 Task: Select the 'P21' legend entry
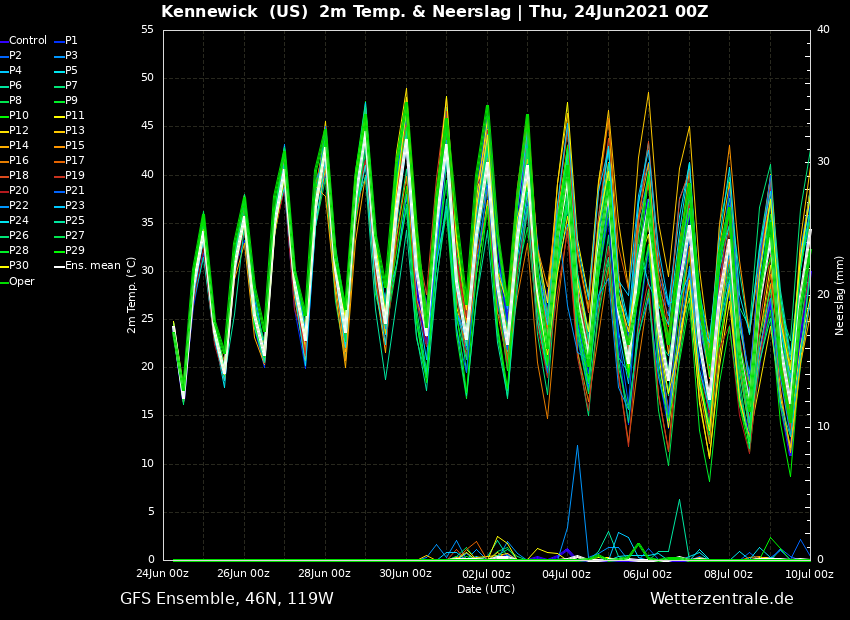click(70, 190)
